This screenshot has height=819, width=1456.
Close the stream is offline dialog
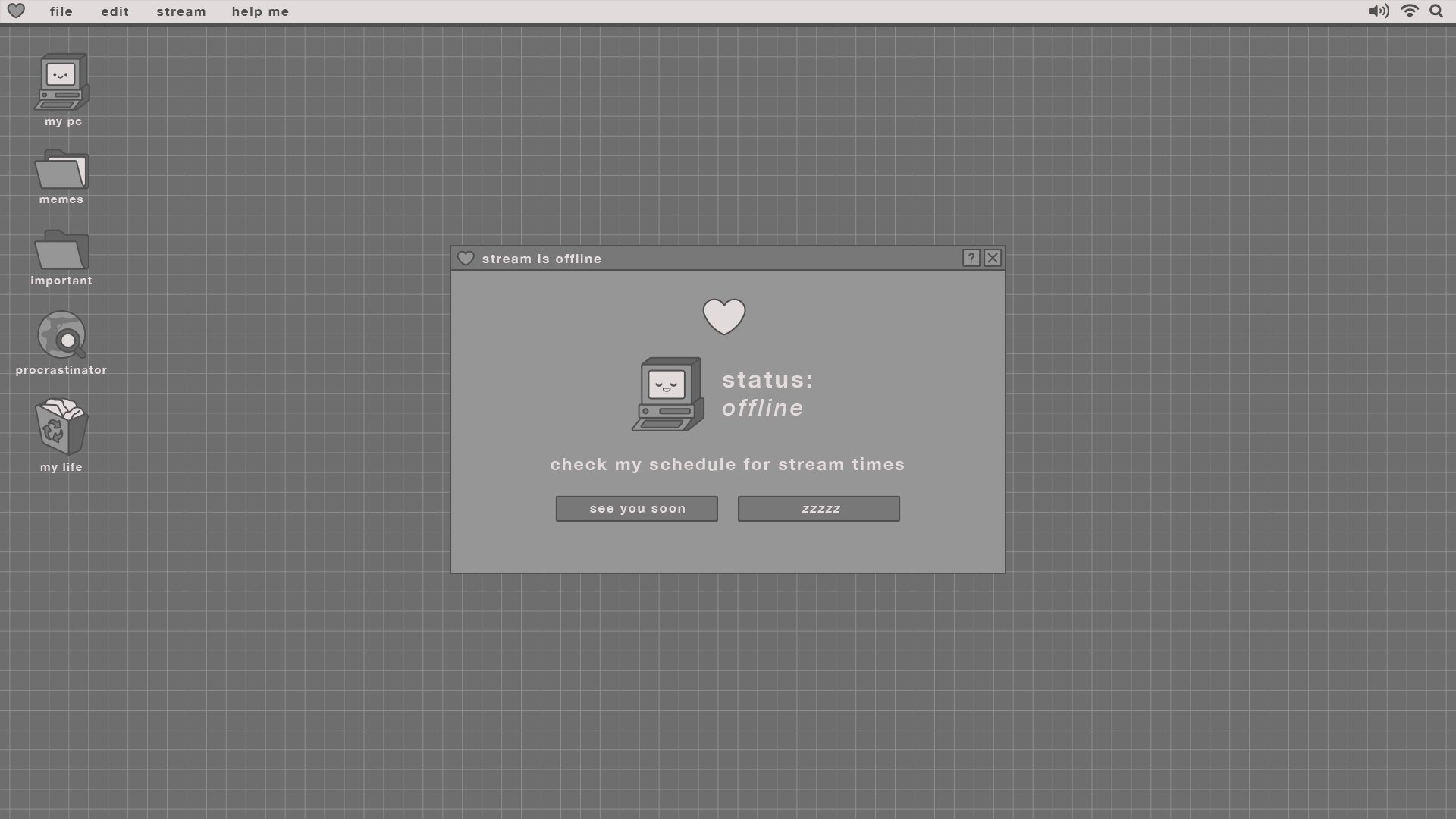pyautogui.click(x=993, y=258)
